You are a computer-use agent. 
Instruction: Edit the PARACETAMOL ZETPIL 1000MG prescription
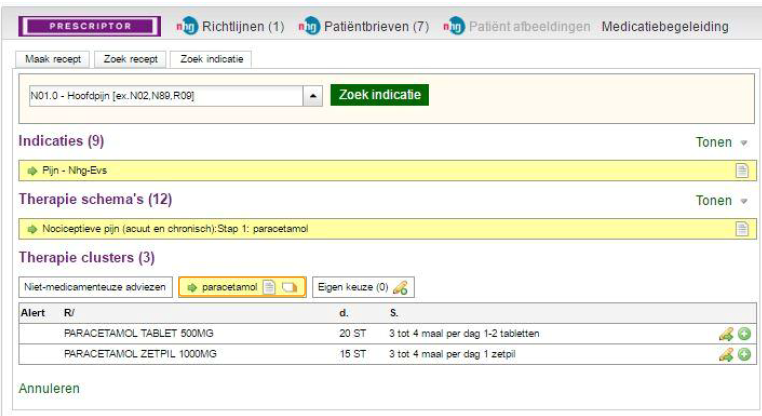pyautogui.click(x=726, y=354)
